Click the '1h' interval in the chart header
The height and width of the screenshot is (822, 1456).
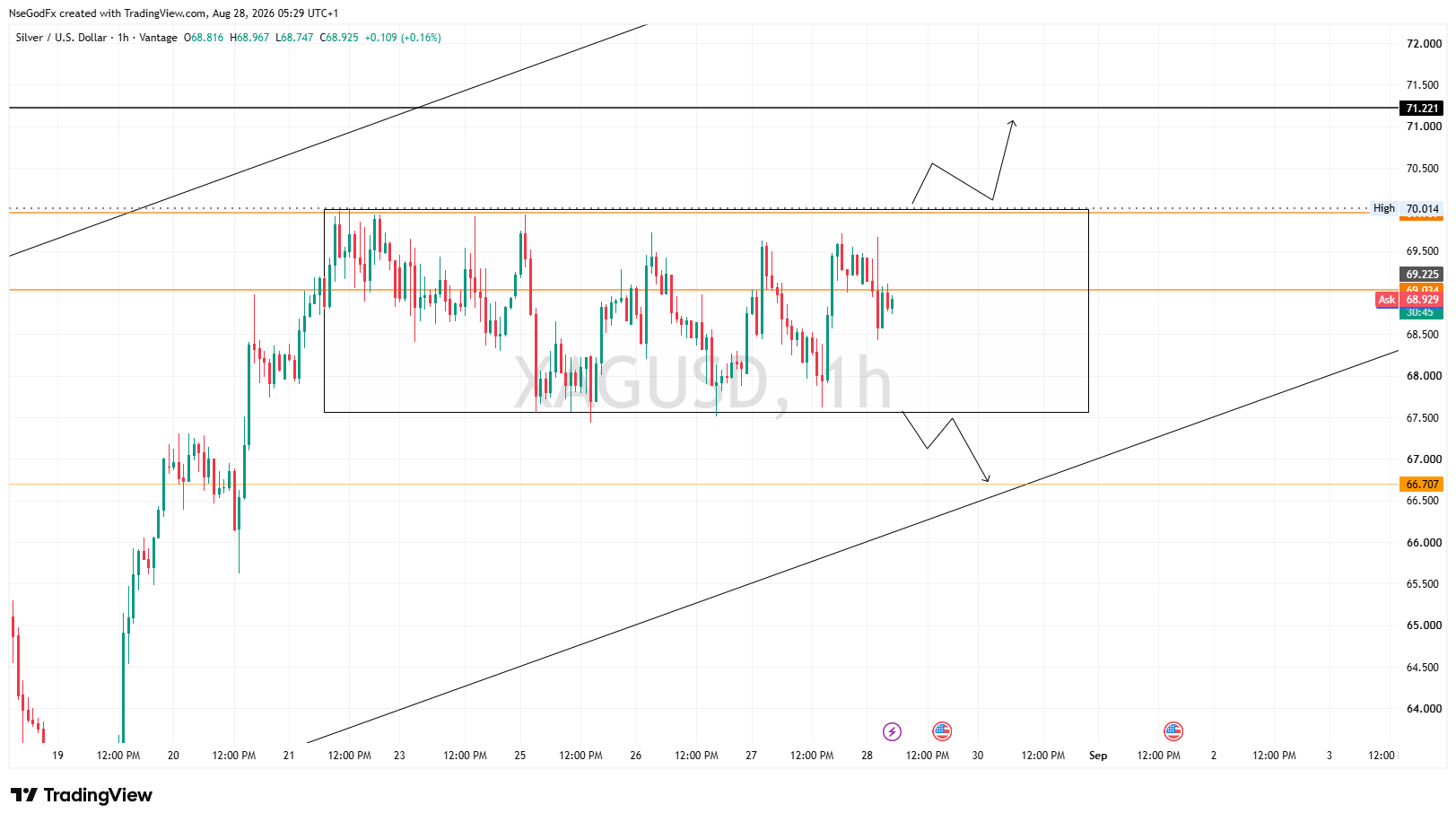tap(123, 38)
